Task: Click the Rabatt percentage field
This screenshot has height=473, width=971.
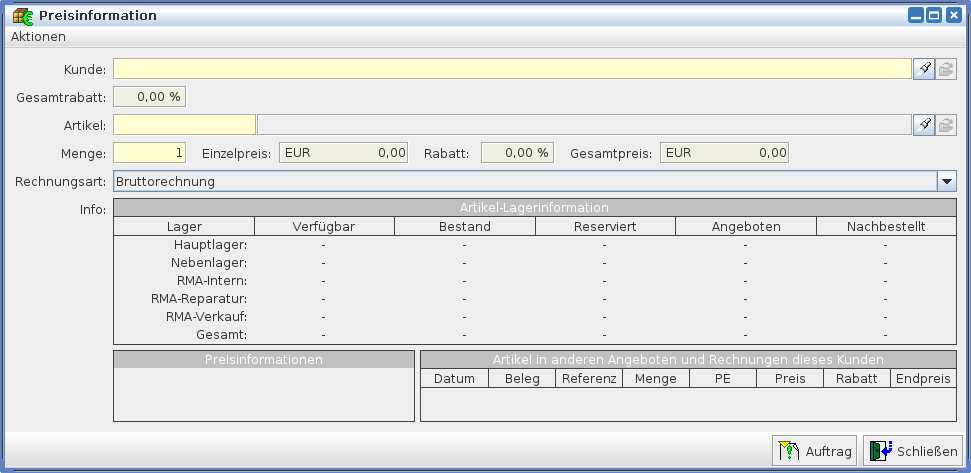Action: click(517, 153)
